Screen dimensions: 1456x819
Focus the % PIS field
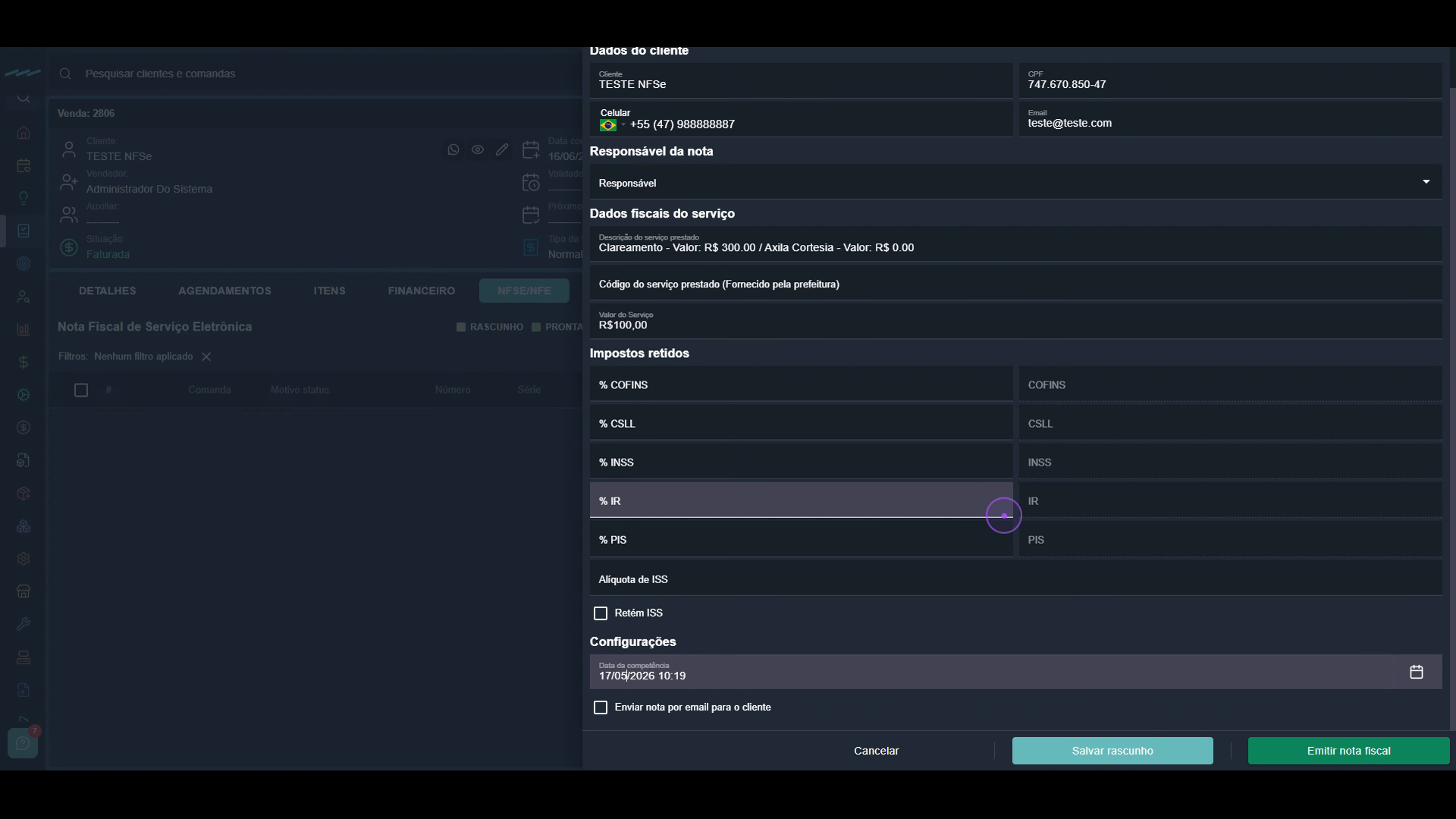(x=802, y=539)
